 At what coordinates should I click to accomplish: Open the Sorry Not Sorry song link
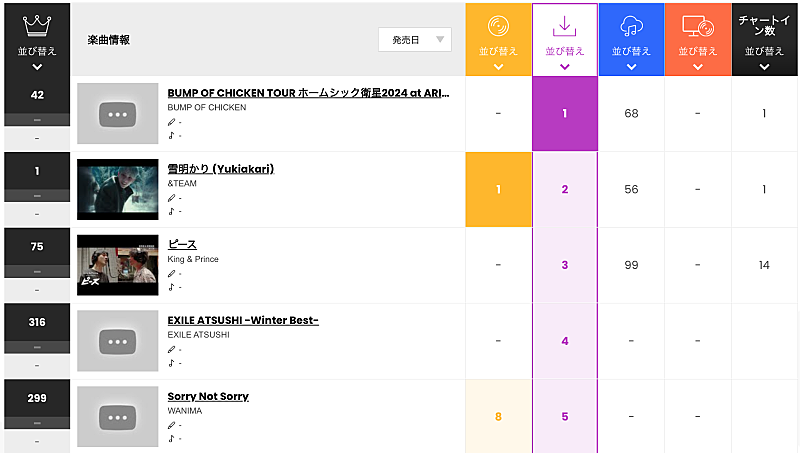(208, 397)
